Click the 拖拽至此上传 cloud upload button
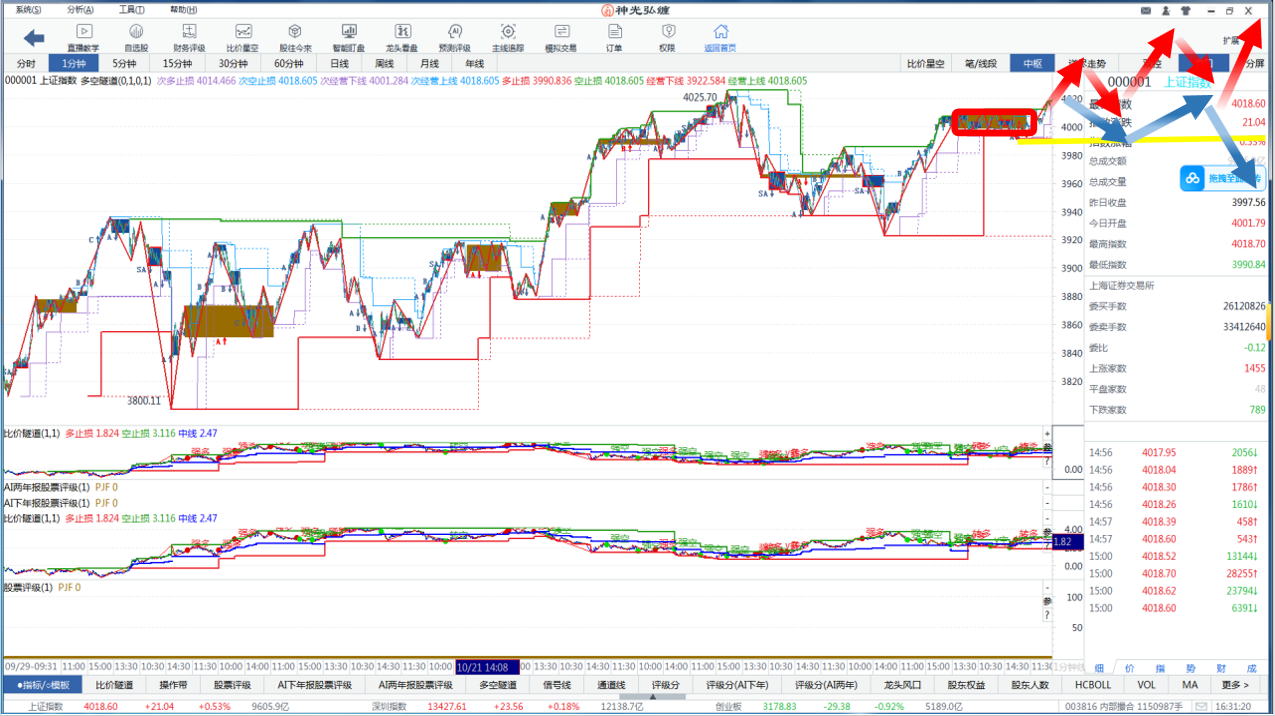The width and height of the screenshot is (1275, 716). click(x=1222, y=178)
